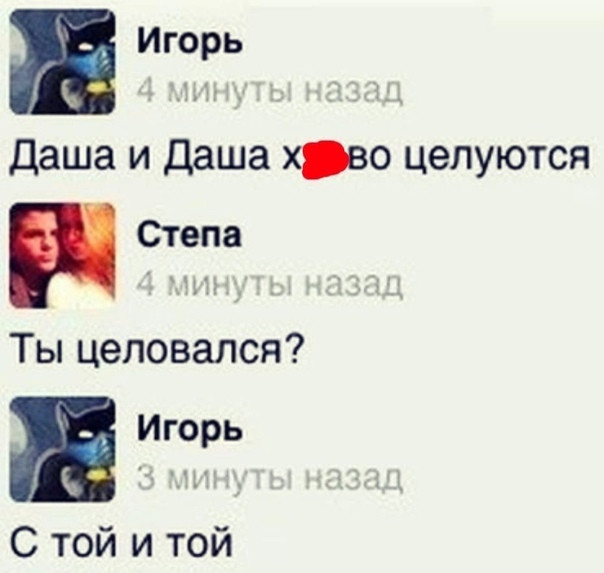Click the word 'целуются' in the first comment
604x573 pixels.
(x=497, y=159)
